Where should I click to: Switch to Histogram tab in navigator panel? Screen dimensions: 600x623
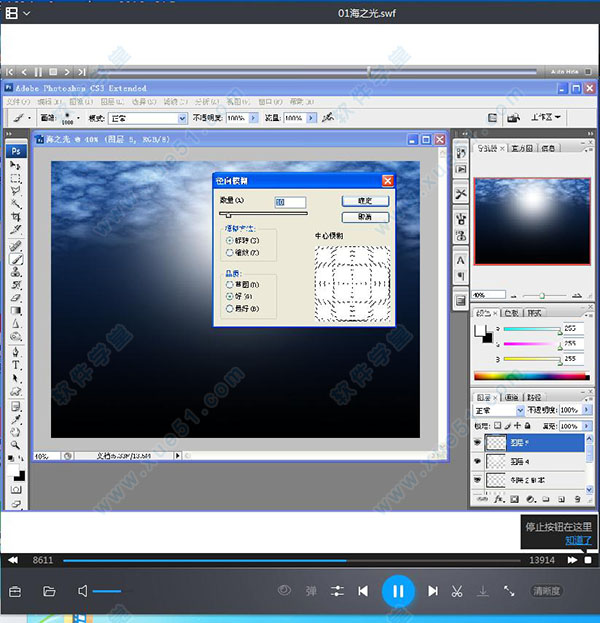tap(522, 148)
